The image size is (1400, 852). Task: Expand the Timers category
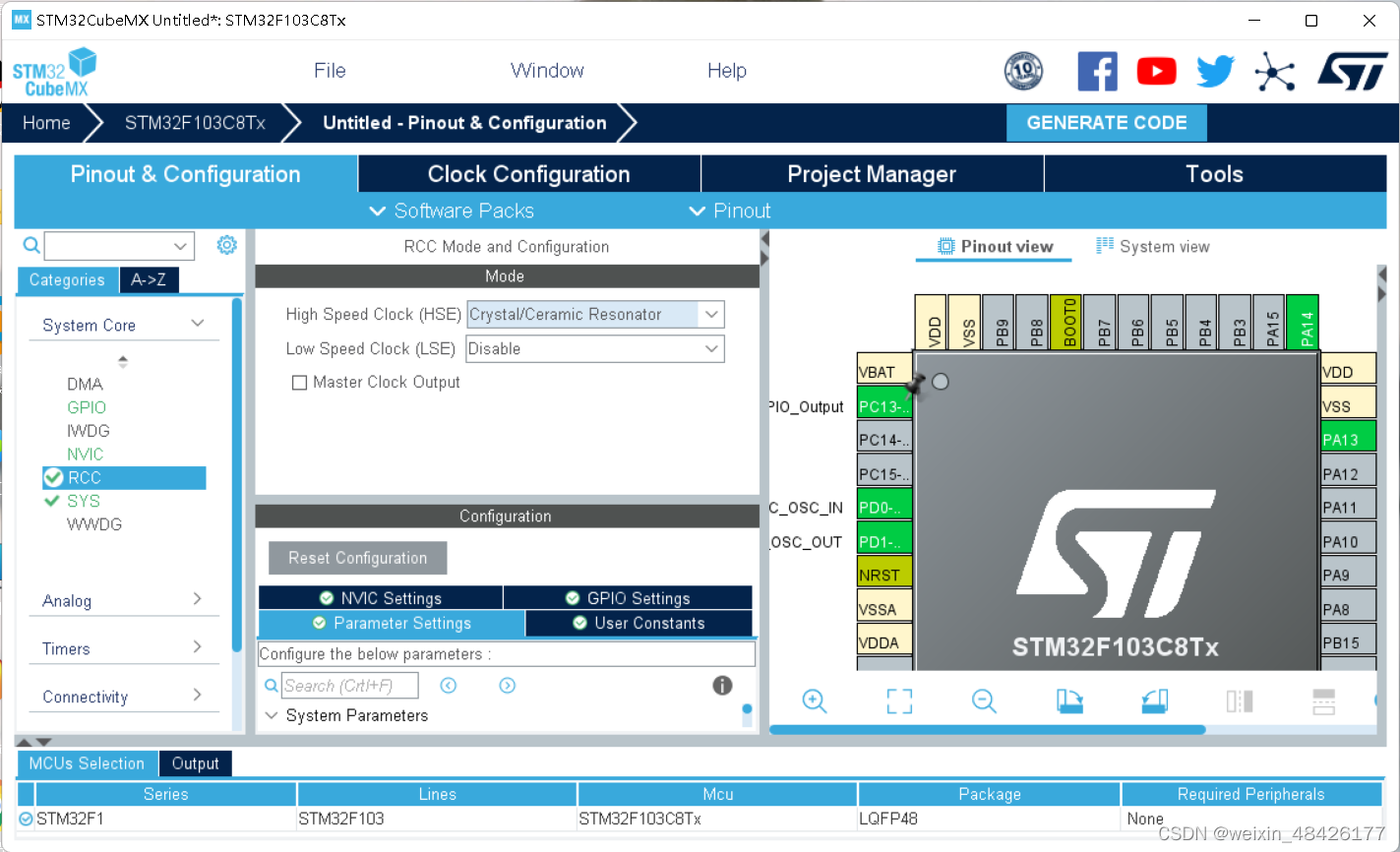pos(198,646)
